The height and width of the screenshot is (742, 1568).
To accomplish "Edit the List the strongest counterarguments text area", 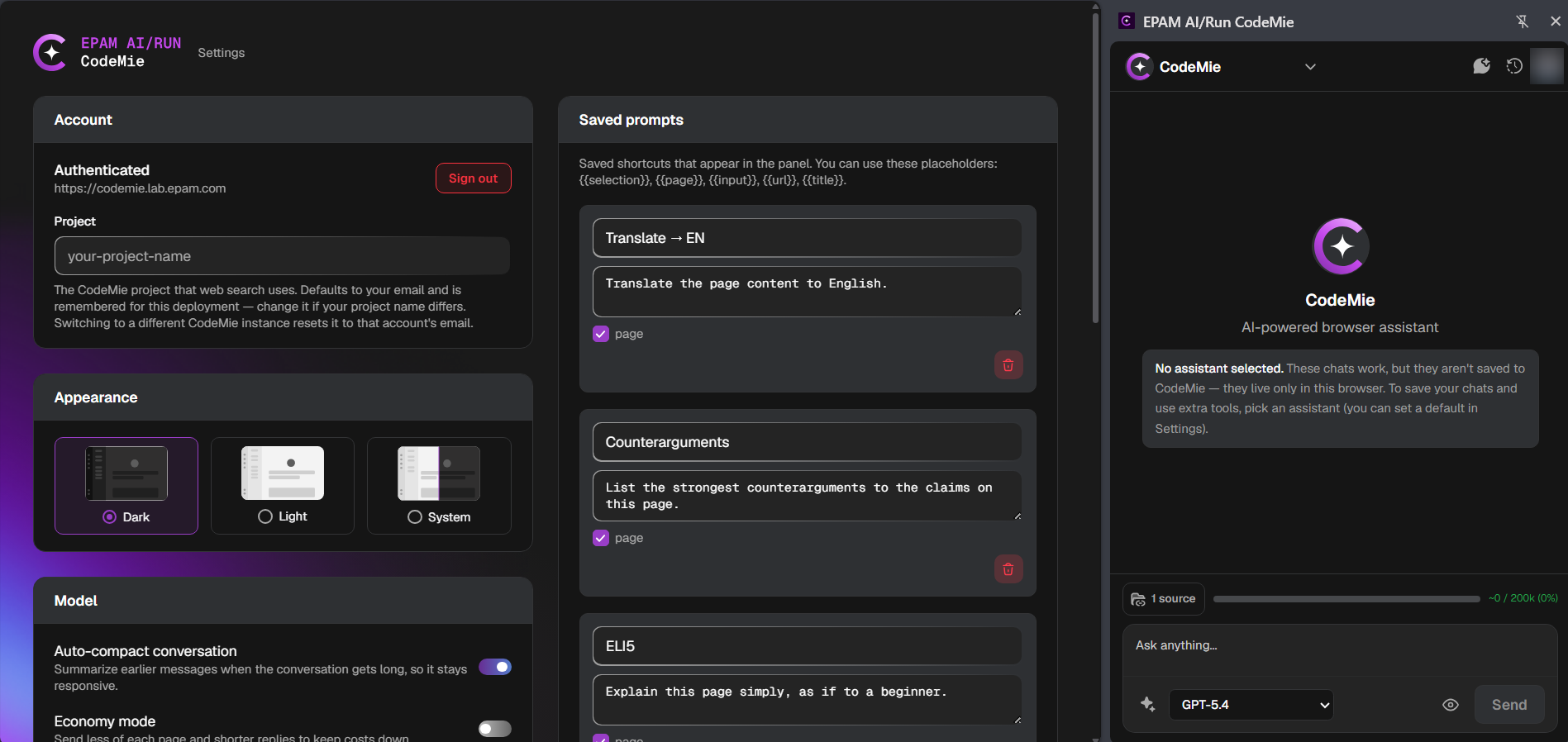I will [x=807, y=496].
